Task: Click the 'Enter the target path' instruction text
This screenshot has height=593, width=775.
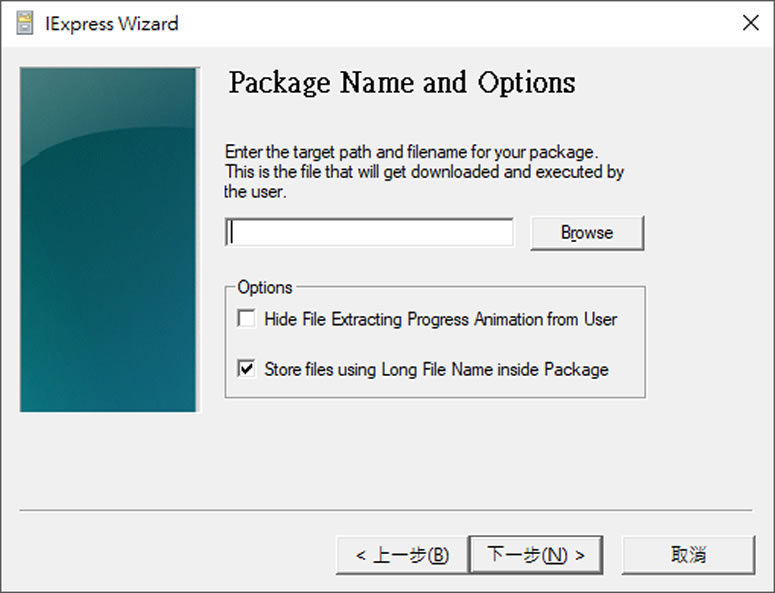Action: pos(424,171)
